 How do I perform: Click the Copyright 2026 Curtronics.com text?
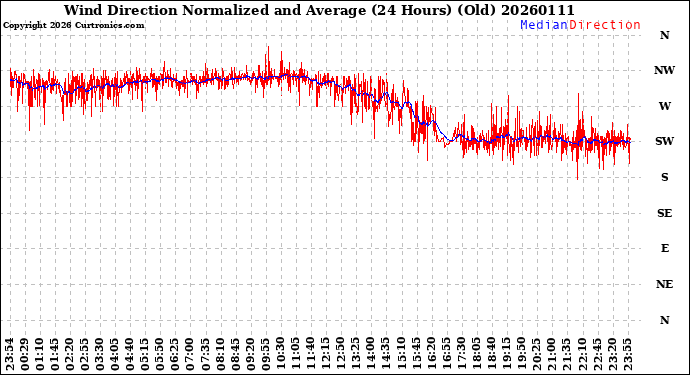pyautogui.click(x=73, y=26)
